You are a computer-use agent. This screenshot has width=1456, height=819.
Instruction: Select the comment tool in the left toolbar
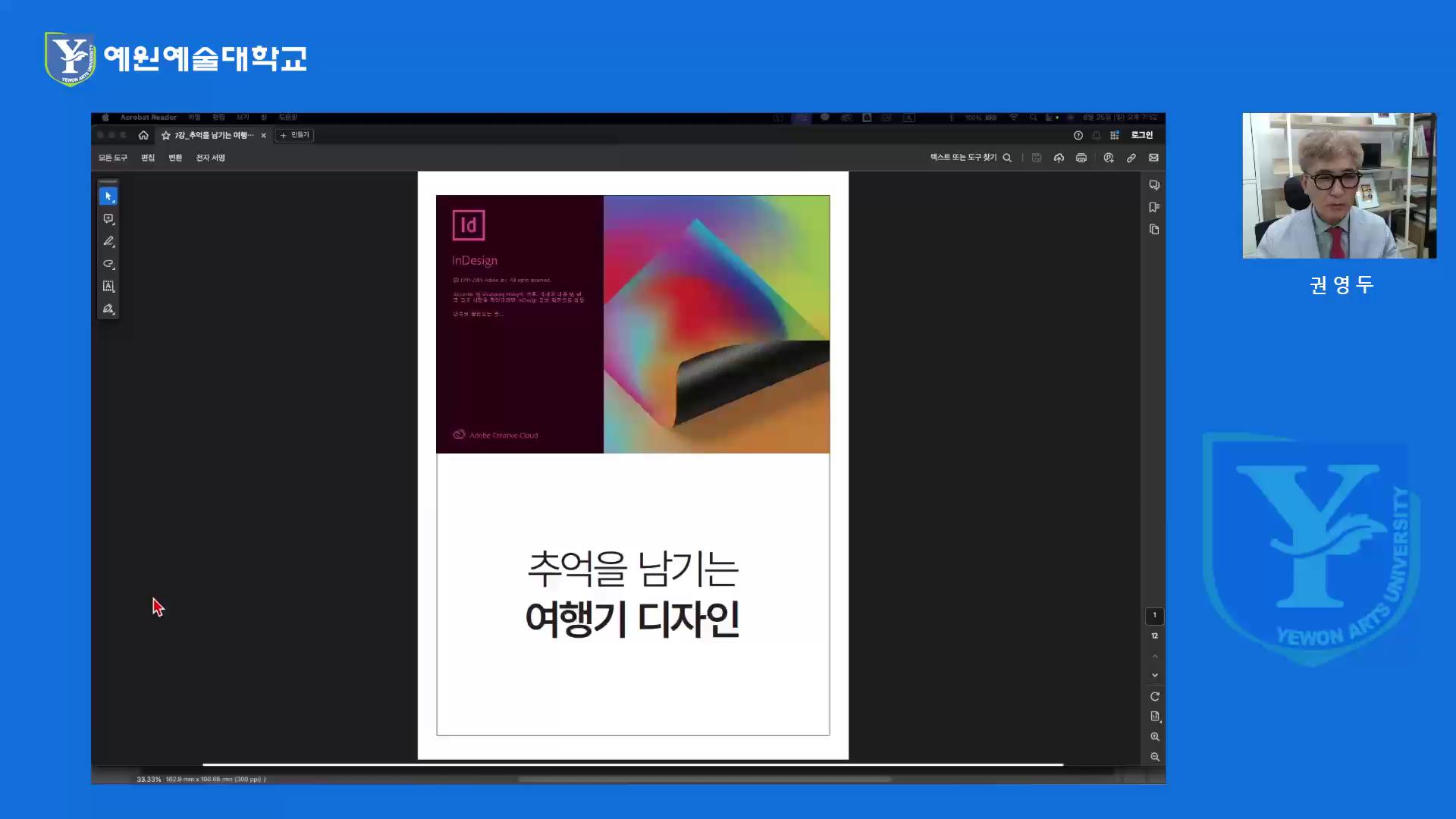point(108,218)
